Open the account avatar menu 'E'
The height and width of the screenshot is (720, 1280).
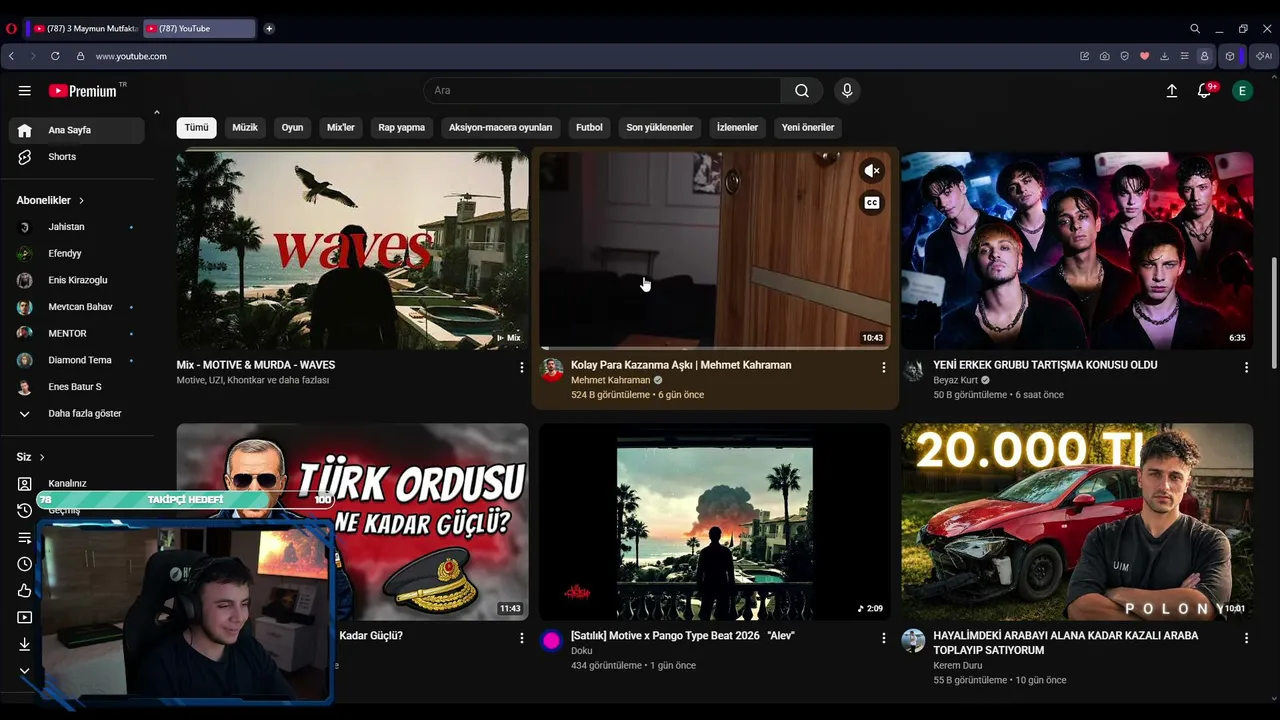[x=1242, y=91]
